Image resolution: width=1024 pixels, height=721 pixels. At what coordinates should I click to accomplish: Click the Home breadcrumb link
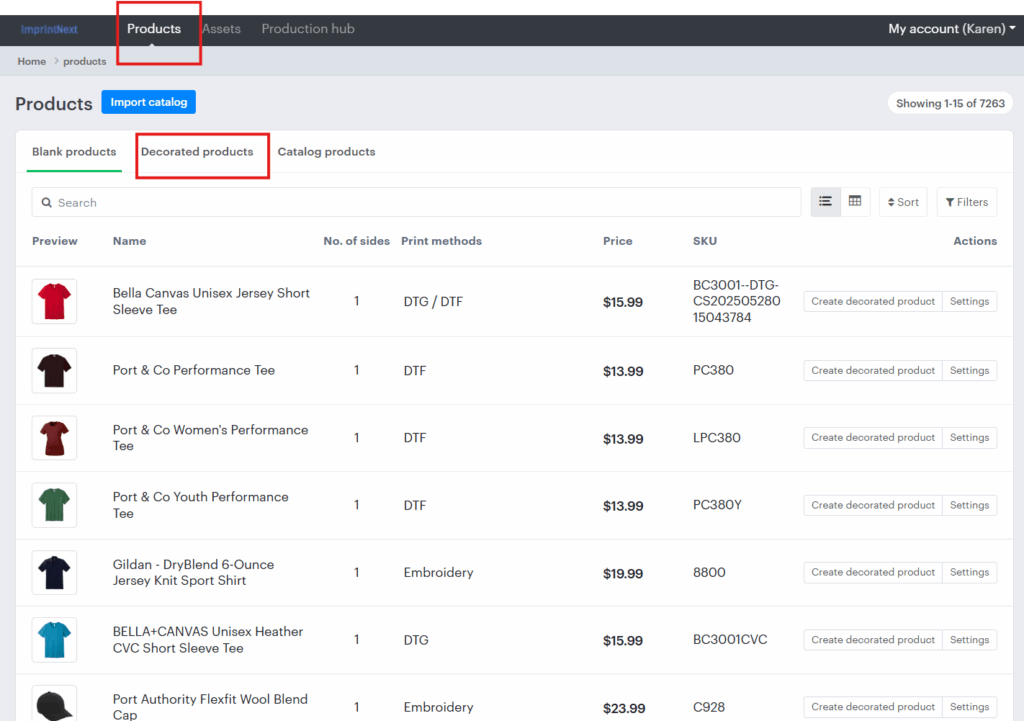[32, 61]
